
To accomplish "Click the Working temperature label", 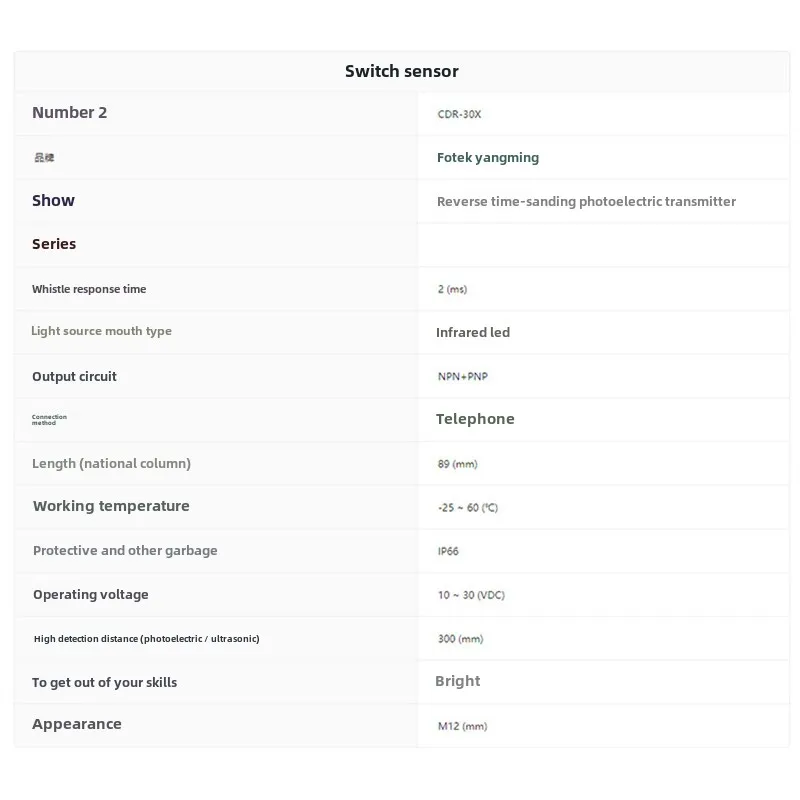I will coord(111,506).
